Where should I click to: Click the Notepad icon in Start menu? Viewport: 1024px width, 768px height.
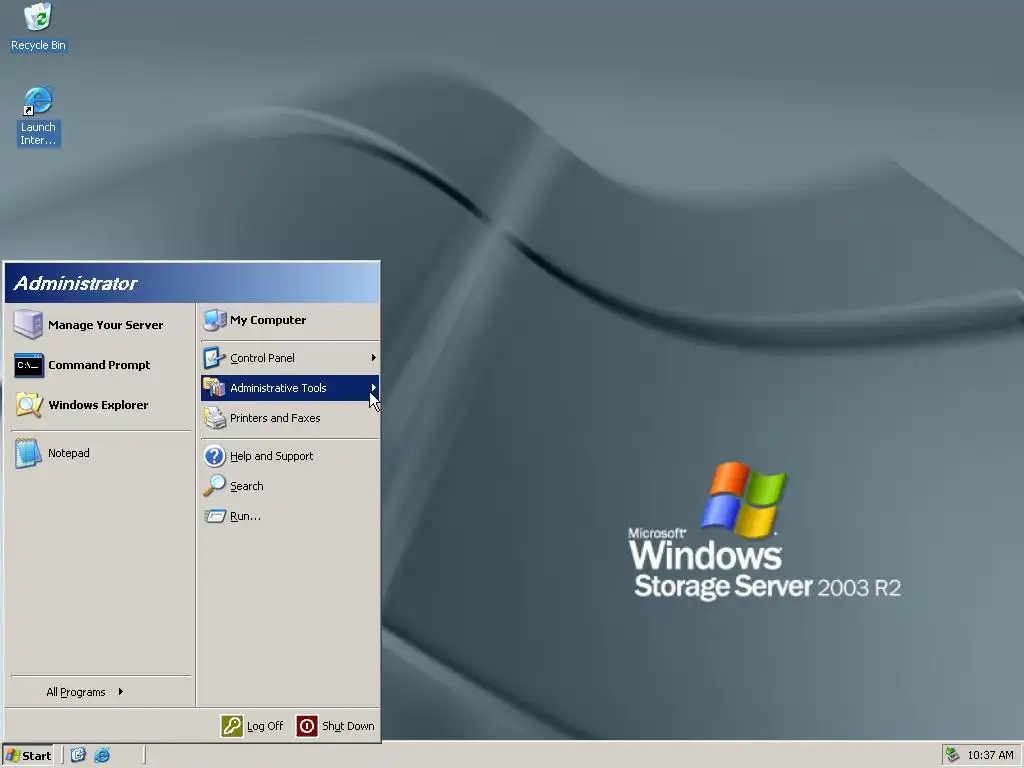[28, 453]
